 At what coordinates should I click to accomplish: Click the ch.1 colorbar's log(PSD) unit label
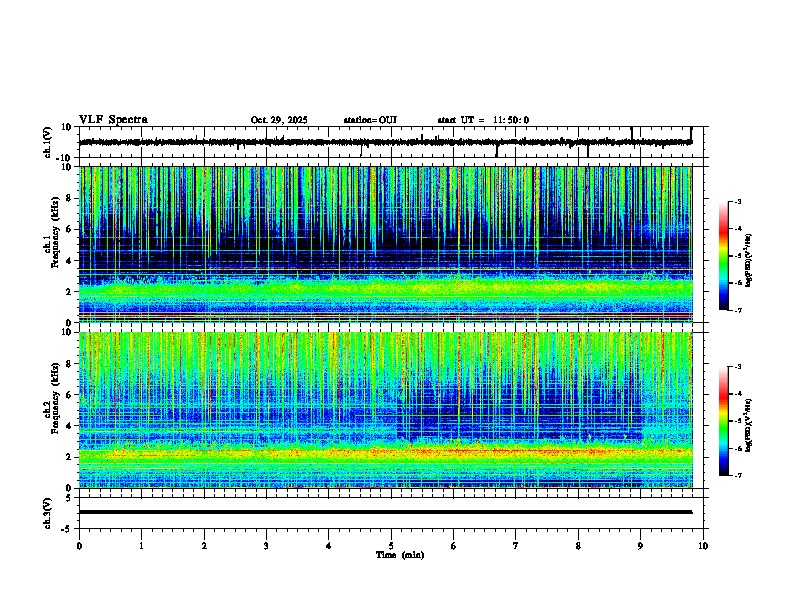[x=749, y=260]
